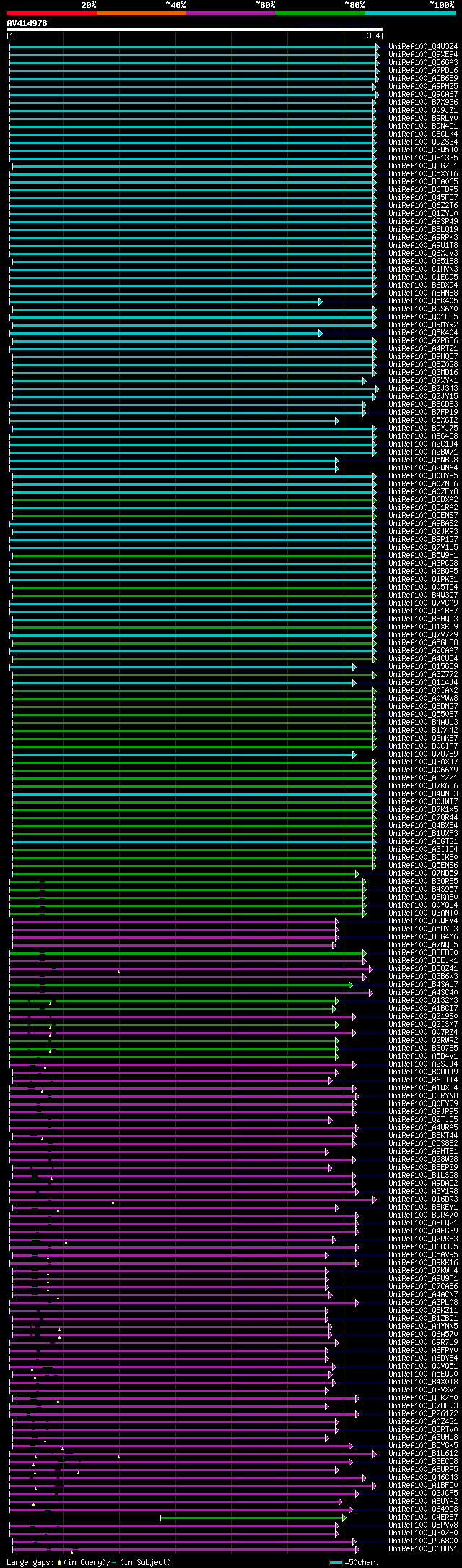Select hit UniRef100_Q7U789
The width and height of the screenshot is (462, 1568).
[x=423, y=754]
